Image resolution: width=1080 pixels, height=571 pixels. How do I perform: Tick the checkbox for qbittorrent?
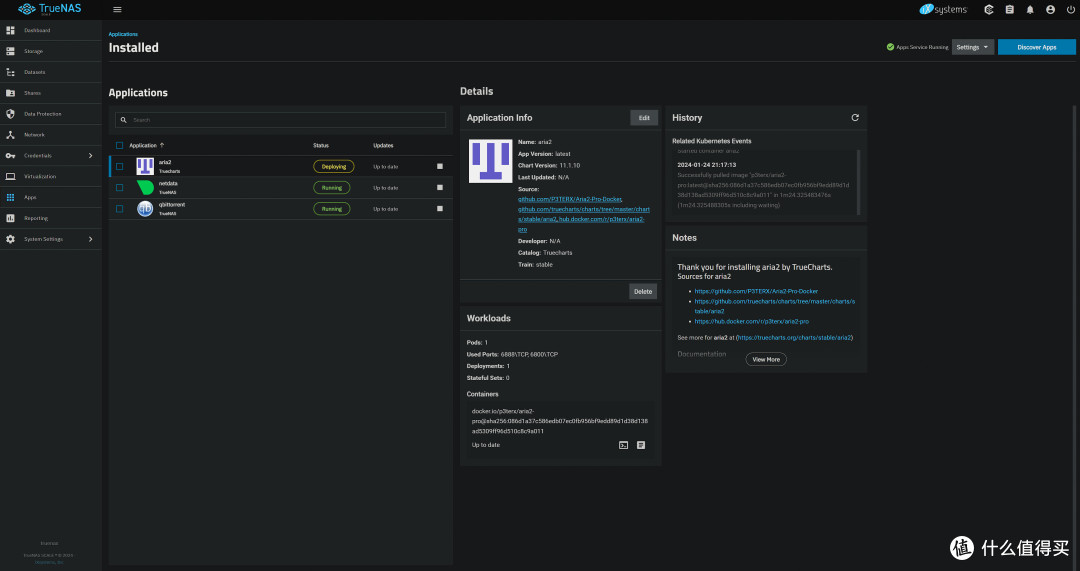tap(120, 209)
